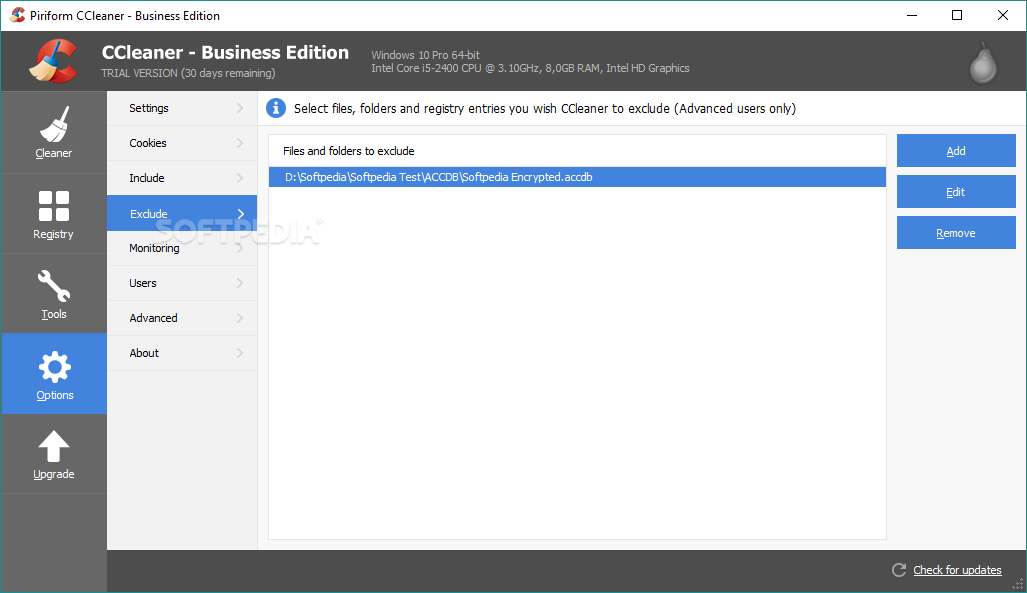Click the chevron next to About
Viewport: 1027px width, 593px height.
240,353
